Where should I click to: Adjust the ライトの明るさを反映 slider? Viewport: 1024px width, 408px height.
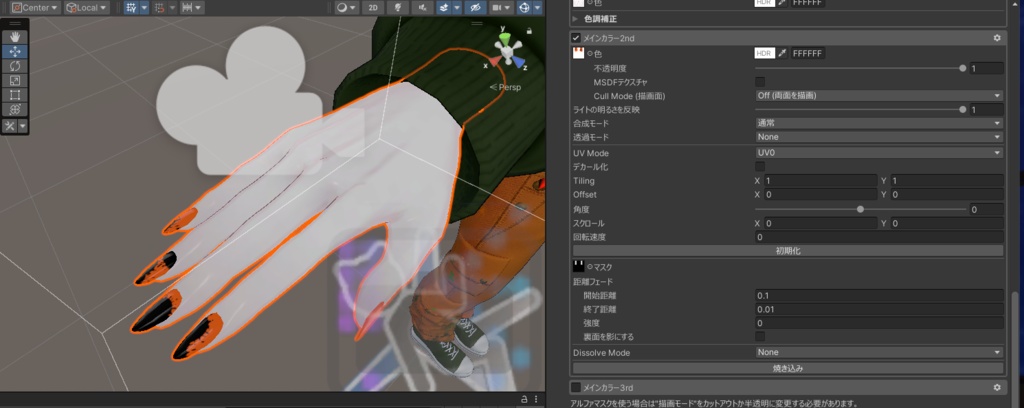pos(860,110)
